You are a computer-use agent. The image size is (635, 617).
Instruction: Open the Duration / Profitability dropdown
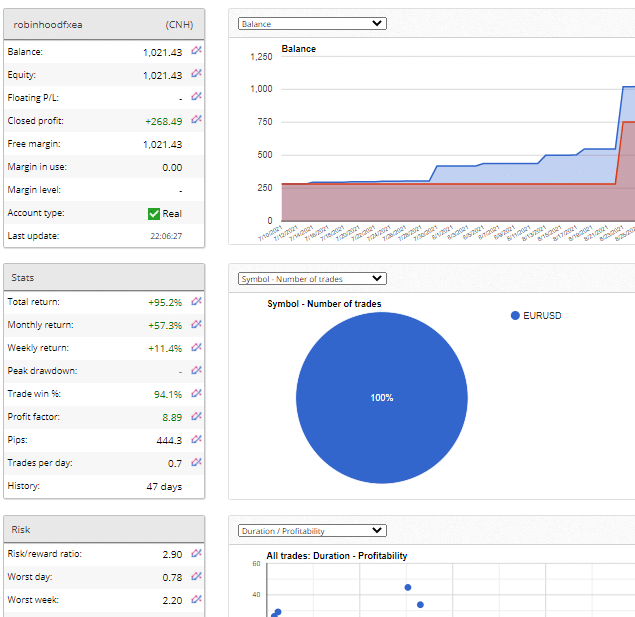pyautogui.click(x=312, y=531)
